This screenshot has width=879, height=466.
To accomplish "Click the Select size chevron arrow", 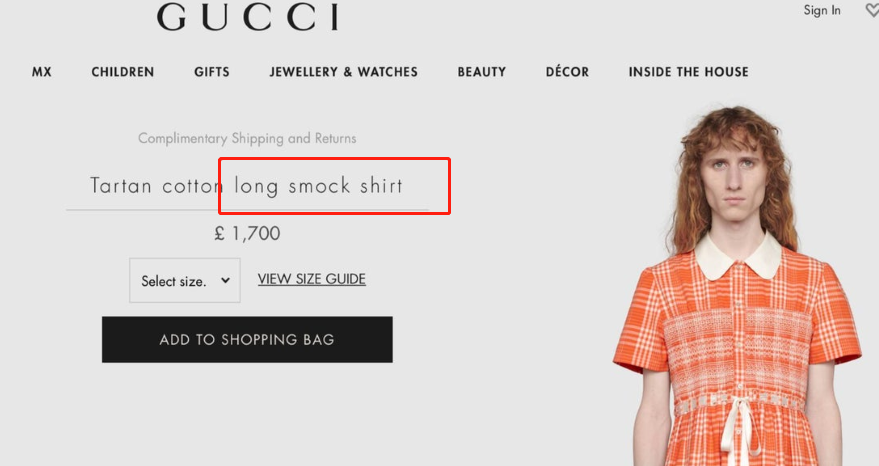I will point(225,280).
